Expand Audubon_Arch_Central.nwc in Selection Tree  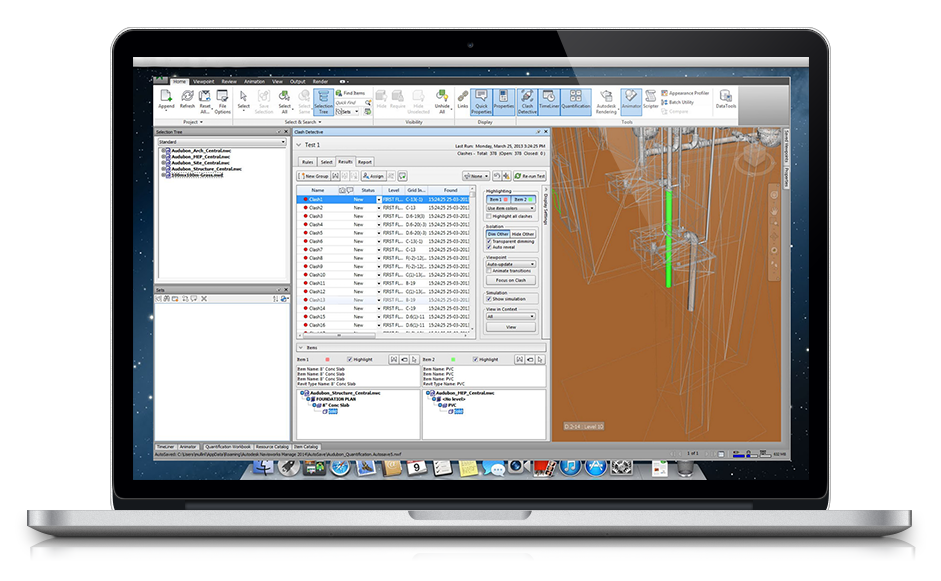click(163, 151)
